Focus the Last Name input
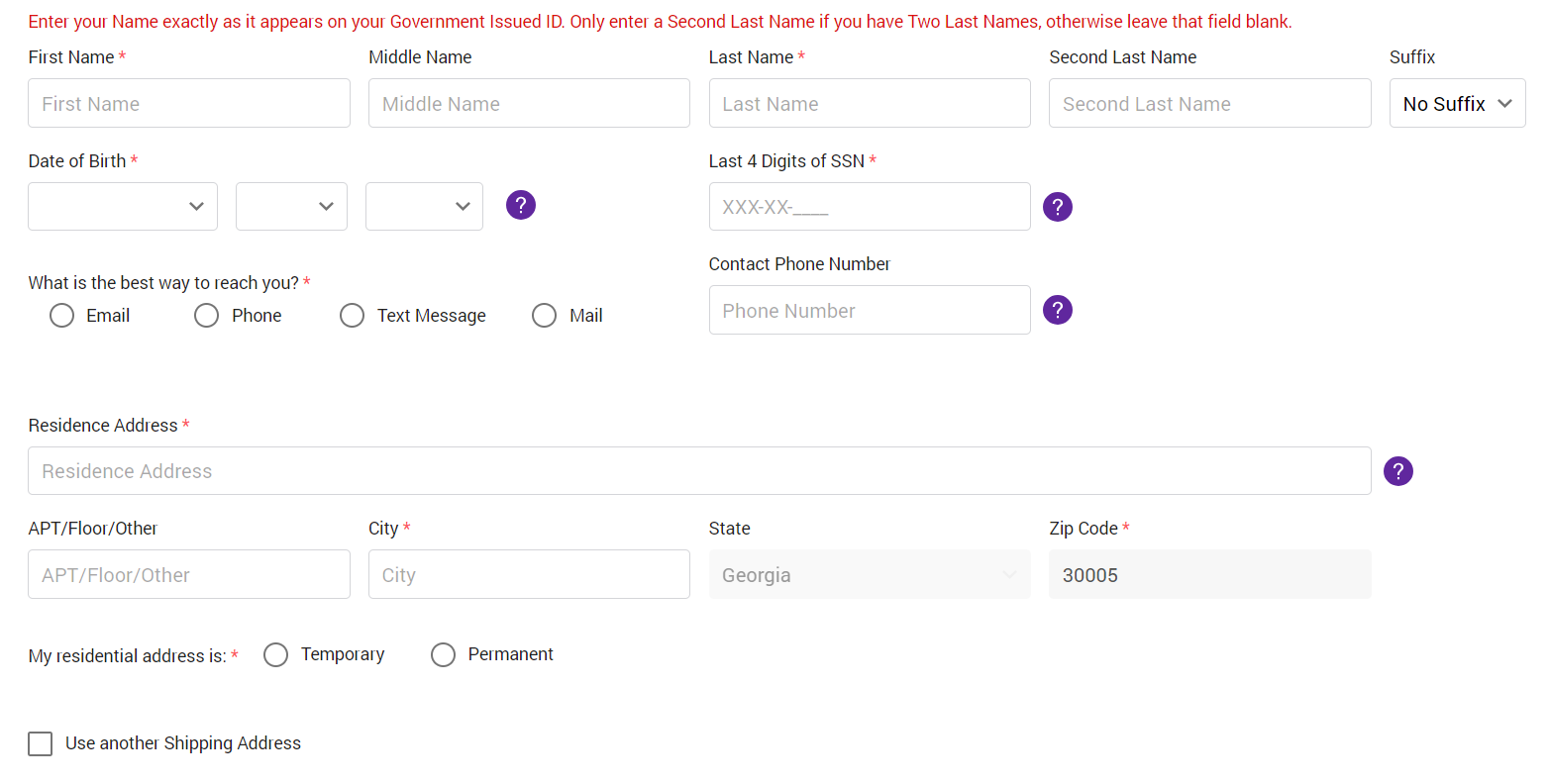The image size is (1549, 784). point(869,103)
